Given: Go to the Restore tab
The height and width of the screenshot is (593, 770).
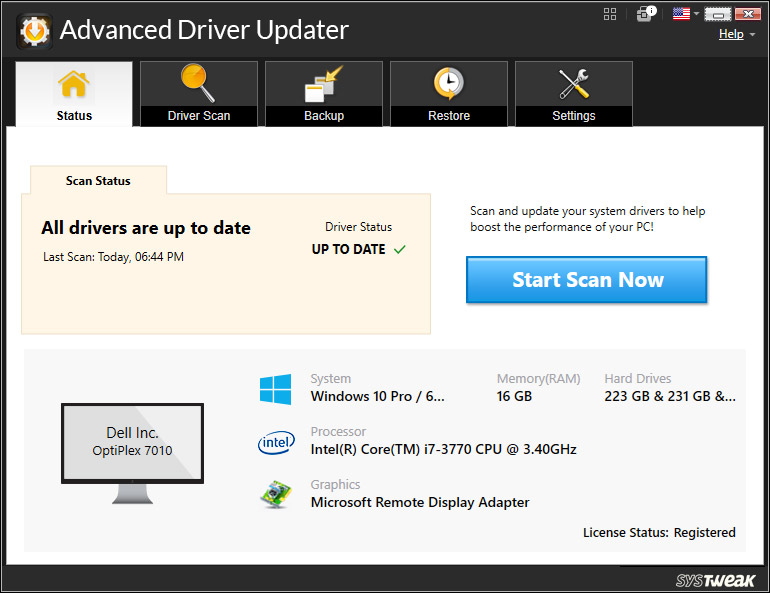Looking at the screenshot, I should 449,94.
